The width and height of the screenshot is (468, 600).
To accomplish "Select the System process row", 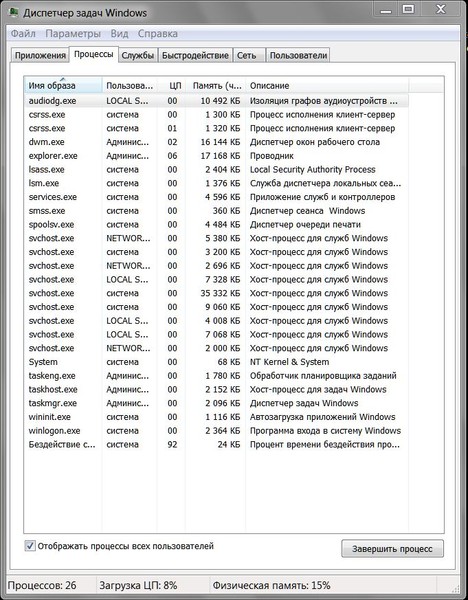I will 216,362.
